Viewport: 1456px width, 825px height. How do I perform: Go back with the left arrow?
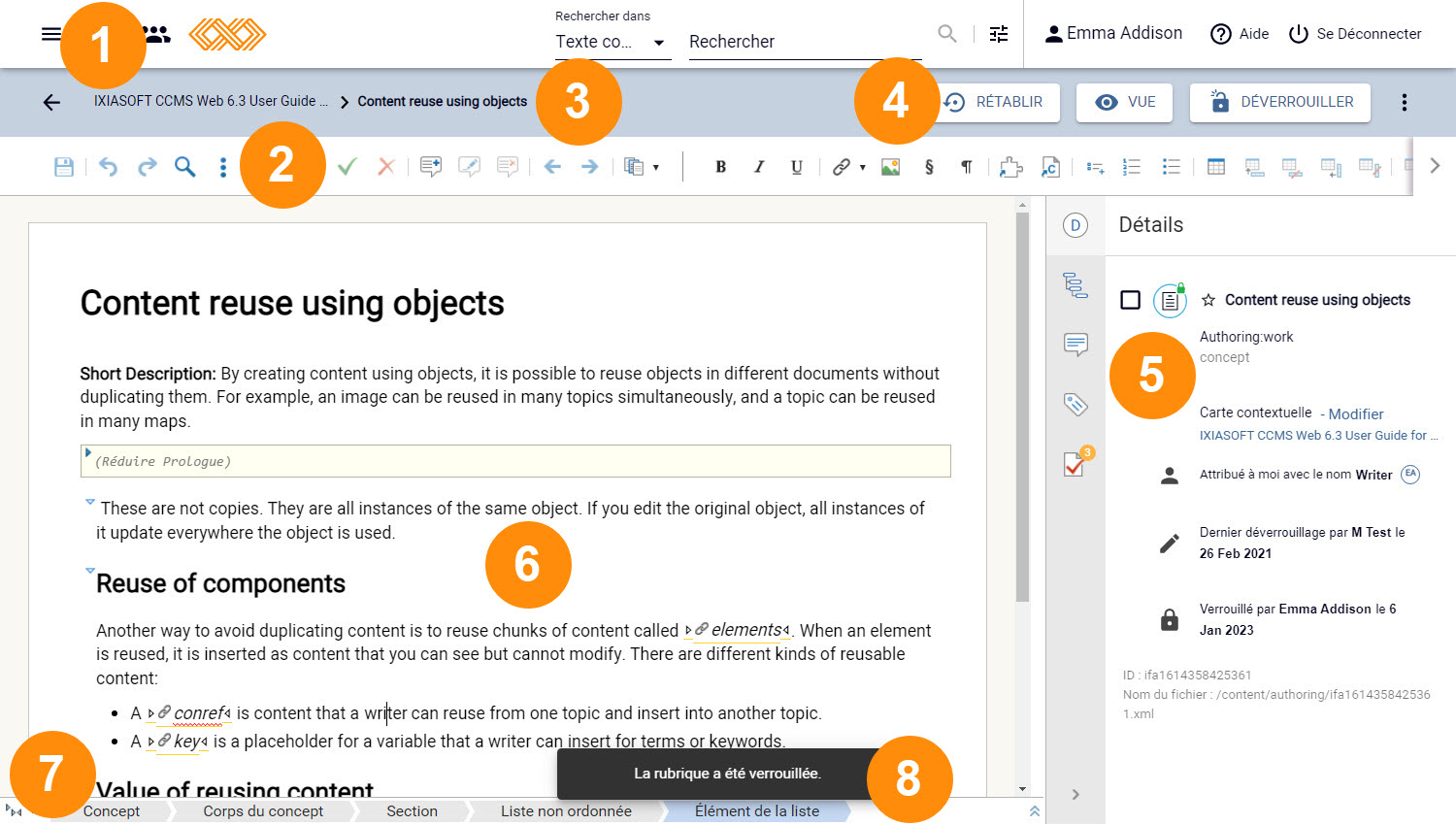(x=51, y=102)
